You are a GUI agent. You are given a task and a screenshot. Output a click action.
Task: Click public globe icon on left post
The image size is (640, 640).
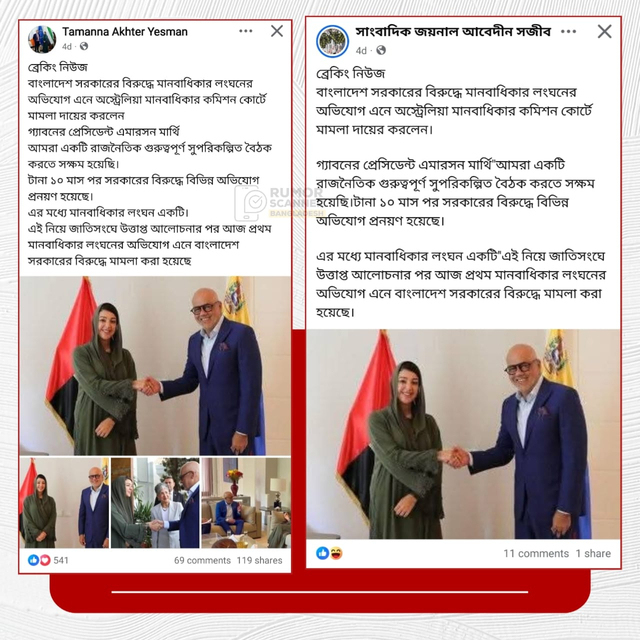[84, 46]
